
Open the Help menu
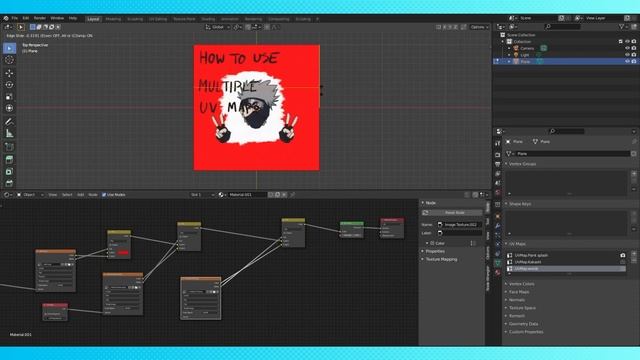point(73,18)
